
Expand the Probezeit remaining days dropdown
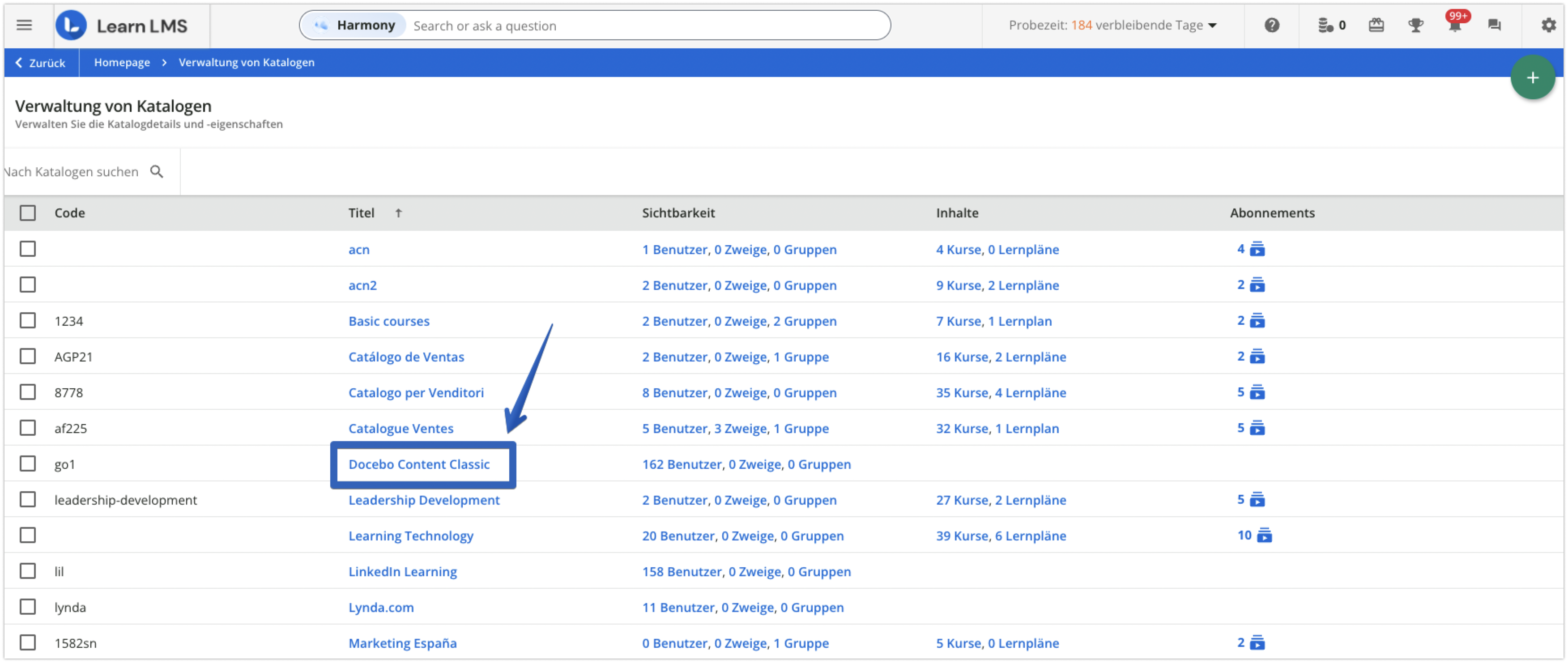coord(1212,25)
